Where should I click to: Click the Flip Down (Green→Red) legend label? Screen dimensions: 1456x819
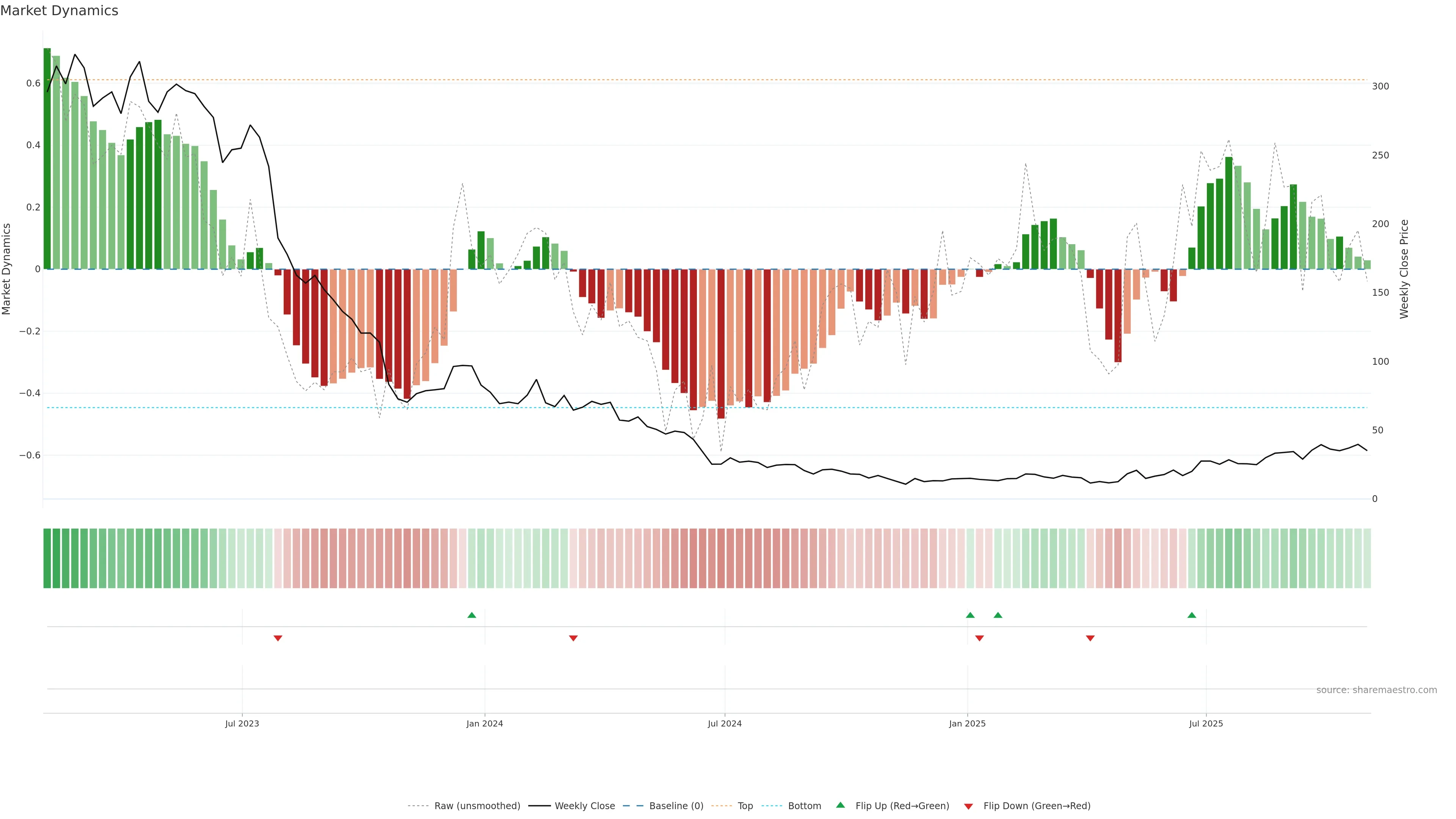click(x=1037, y=806)
